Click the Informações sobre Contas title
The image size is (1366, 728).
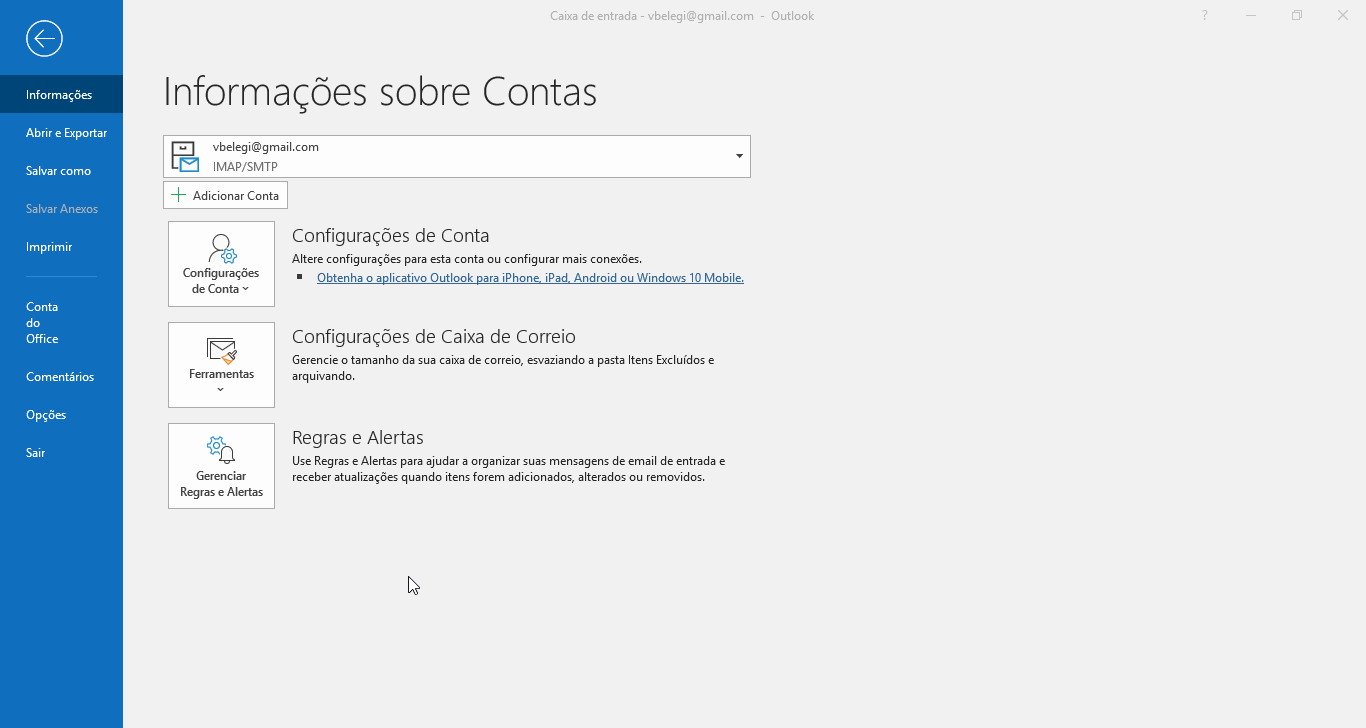point(380,92)
